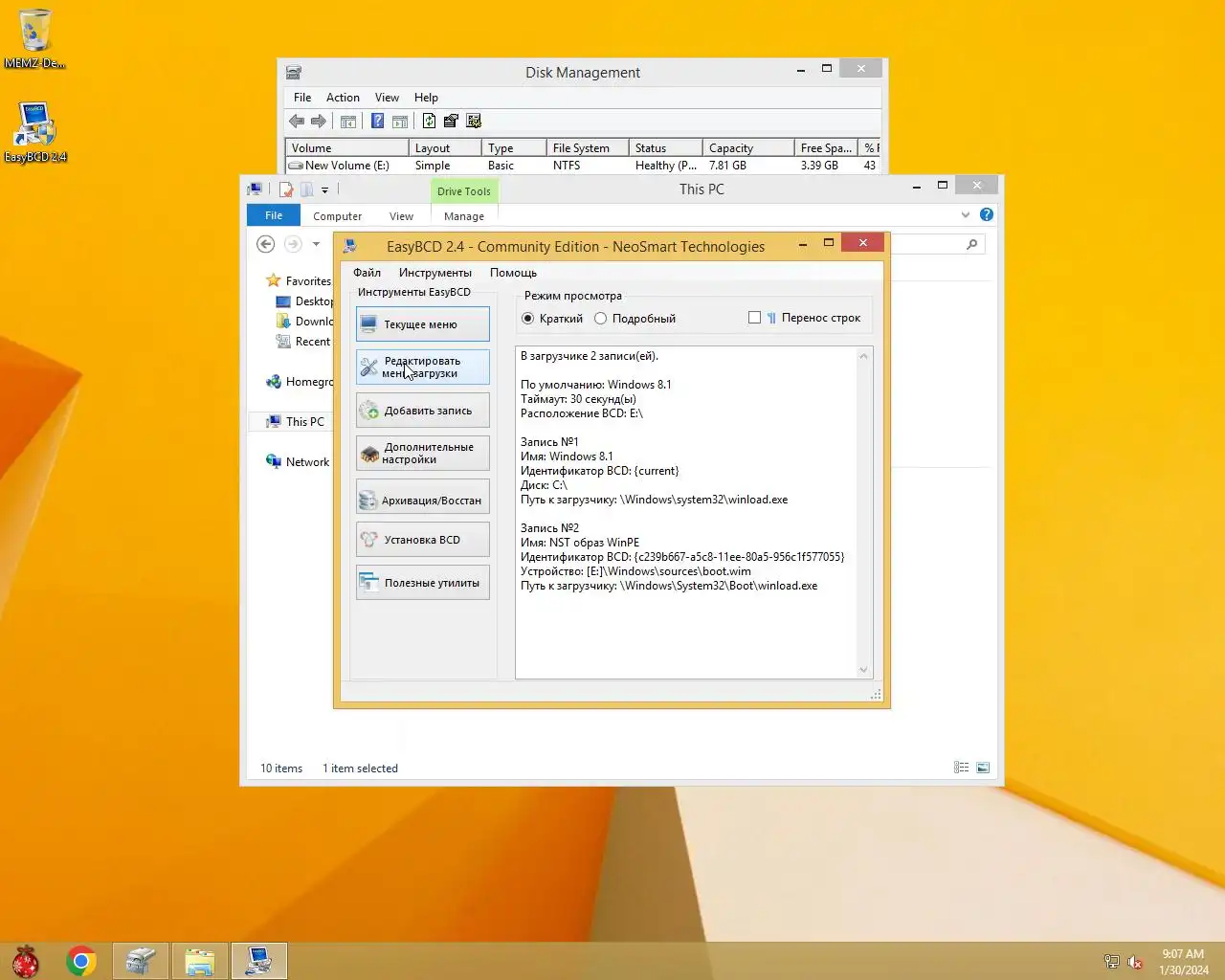Screen dimensions: 1225x980
Task: Click the Properties icon in Disk Management toolbar
Action: [x=451, y=121]
